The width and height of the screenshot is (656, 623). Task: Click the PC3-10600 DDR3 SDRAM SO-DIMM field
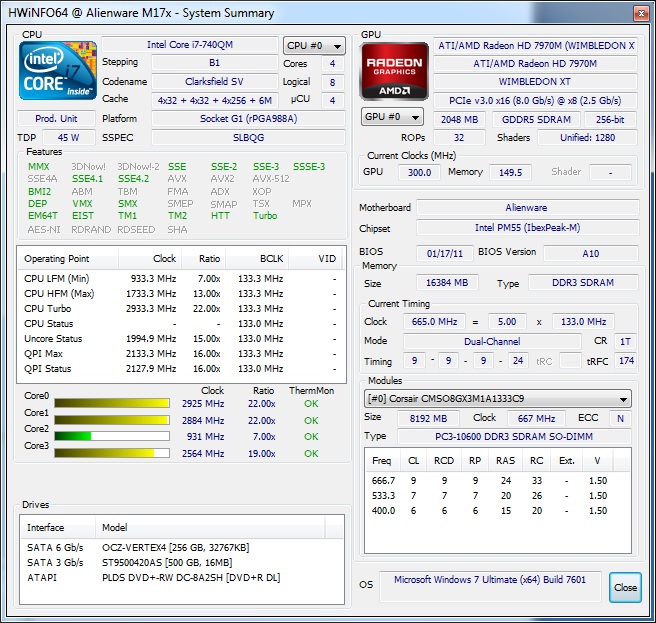[514, 437]
